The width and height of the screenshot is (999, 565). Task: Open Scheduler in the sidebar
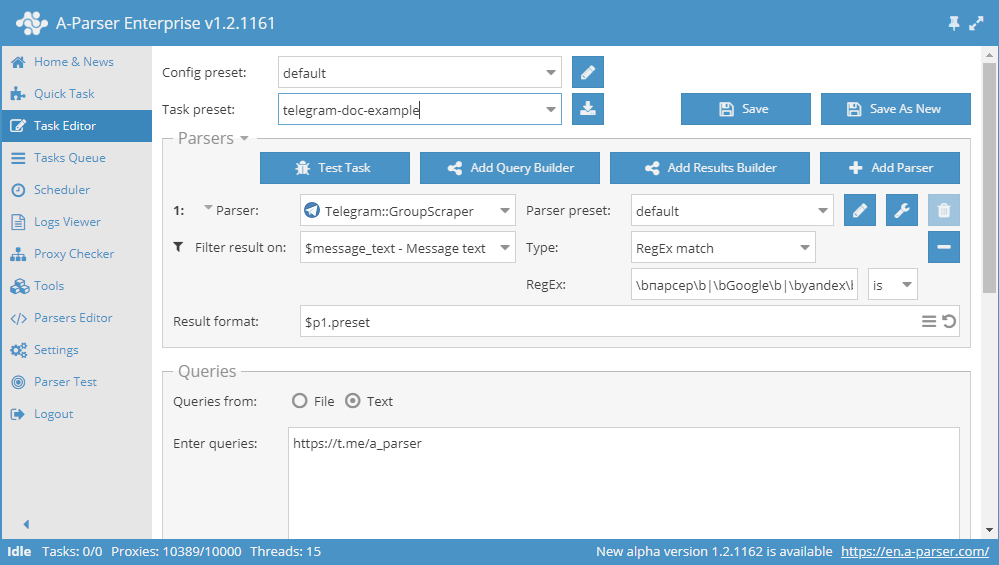tap(61, 190)
